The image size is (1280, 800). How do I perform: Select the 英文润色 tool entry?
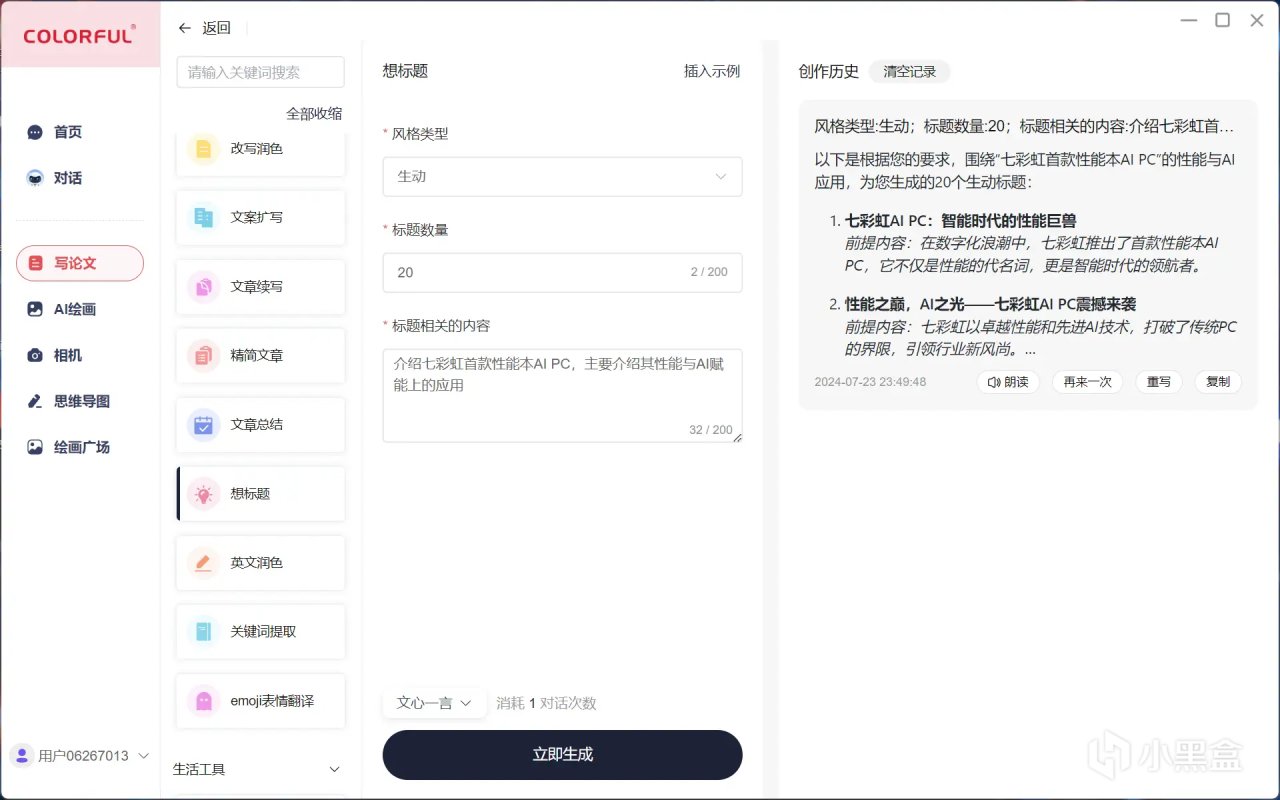click(261, 563)
